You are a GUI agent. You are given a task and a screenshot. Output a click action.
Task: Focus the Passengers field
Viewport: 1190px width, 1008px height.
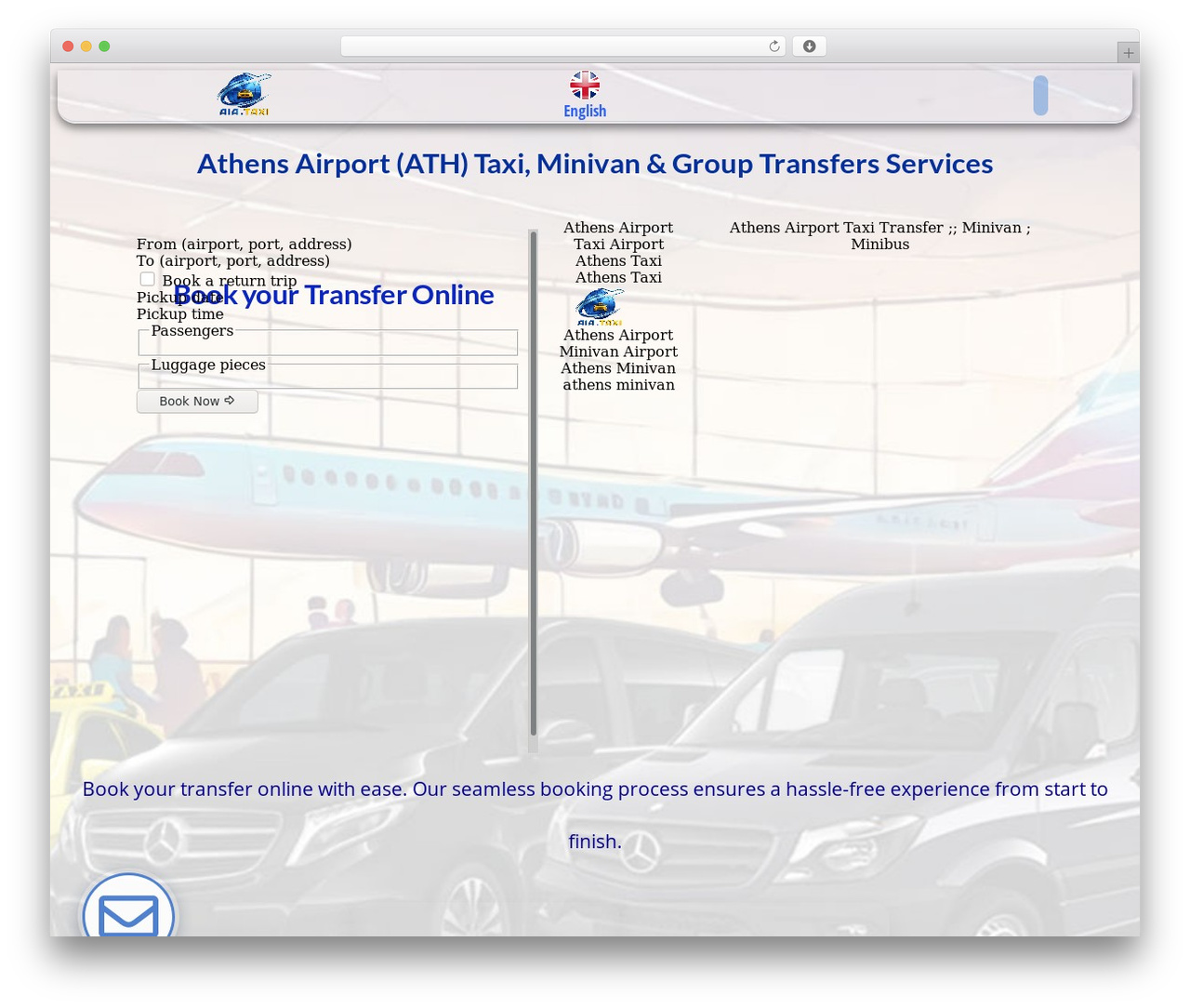pyautogui.click(x=328, y=342)
